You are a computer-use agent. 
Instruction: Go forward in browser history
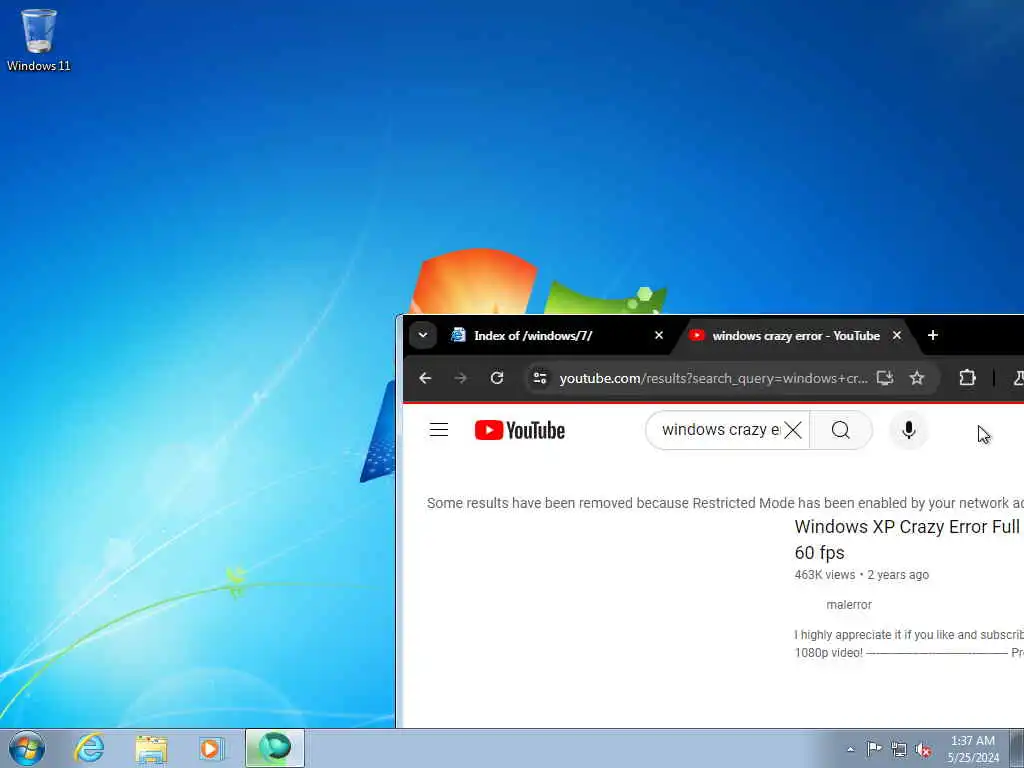coord(461,378)
